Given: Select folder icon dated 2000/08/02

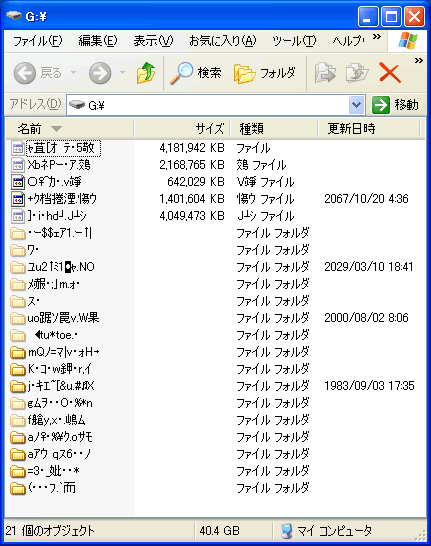Looking at the screenshot, I should pyautogui.click(x=17, y=318).
